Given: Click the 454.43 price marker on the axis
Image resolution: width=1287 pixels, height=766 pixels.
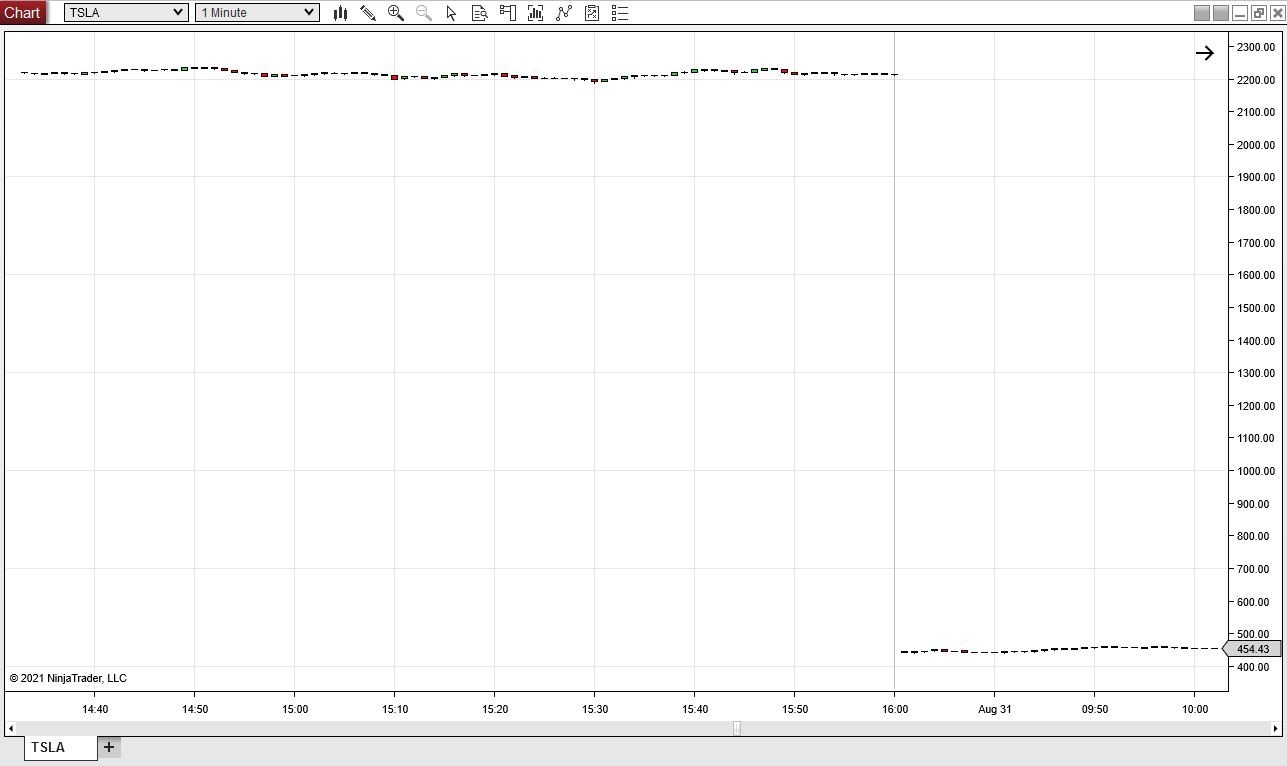Looking at the screenshot, I should pyautogui.click(x=1251, y=649).
